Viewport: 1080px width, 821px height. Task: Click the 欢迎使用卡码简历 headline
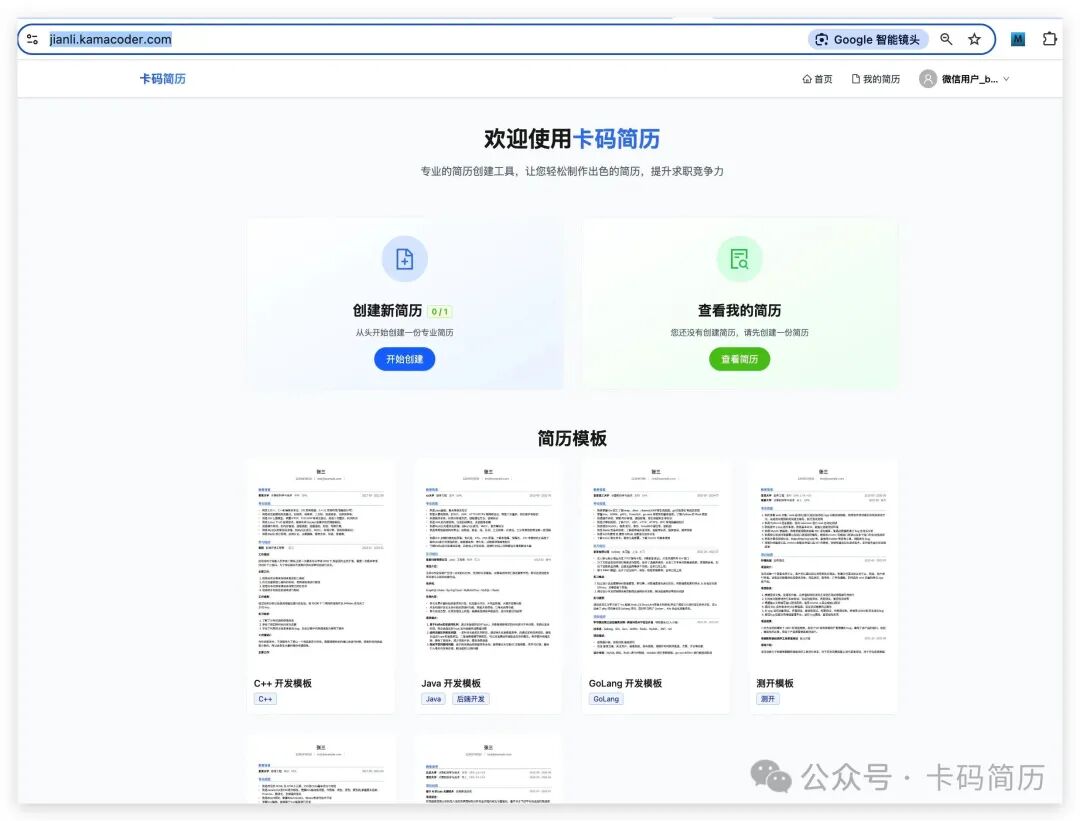pos(572,139)
